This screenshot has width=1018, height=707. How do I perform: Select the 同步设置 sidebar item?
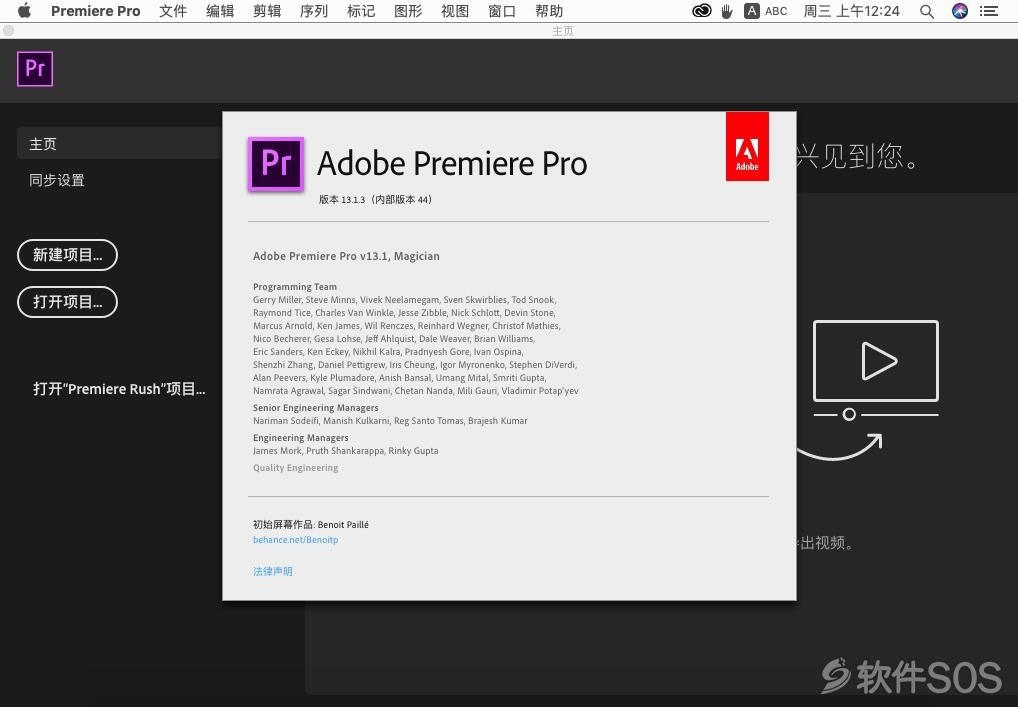pos(57,180)
